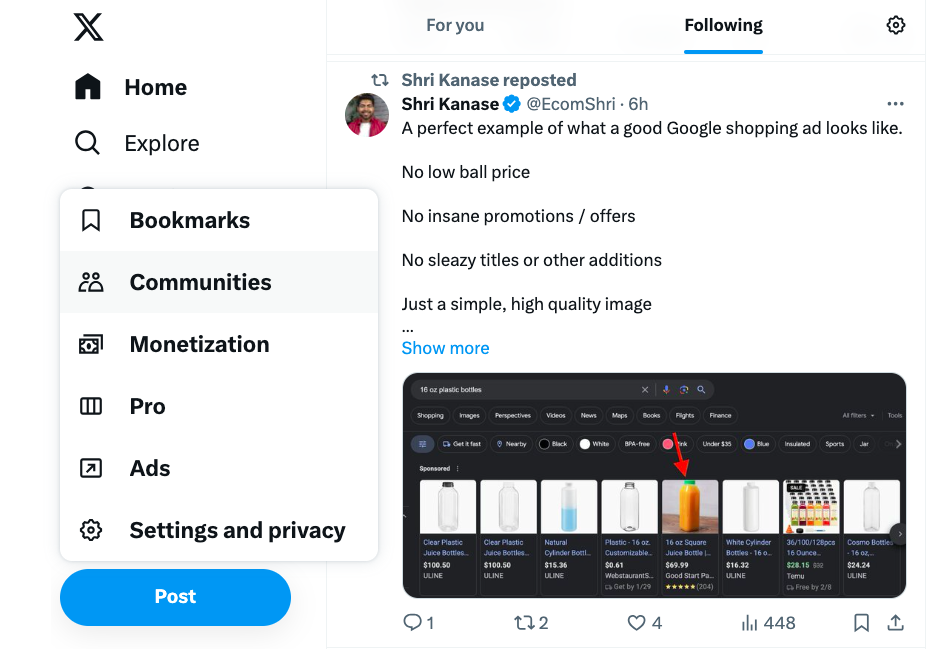Select the Home icon
This screenshot has height=649, width=949.
point(88,87)
